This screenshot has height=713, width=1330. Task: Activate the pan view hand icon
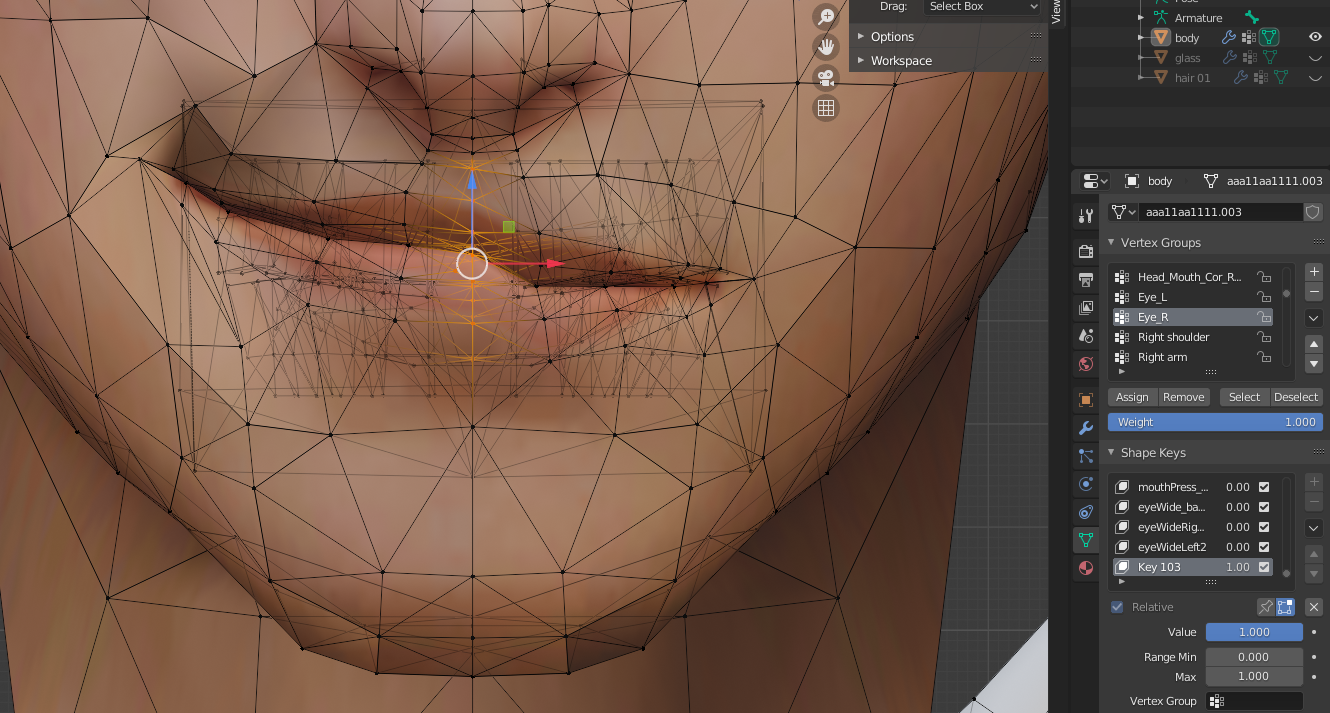[x=826, y=46]
